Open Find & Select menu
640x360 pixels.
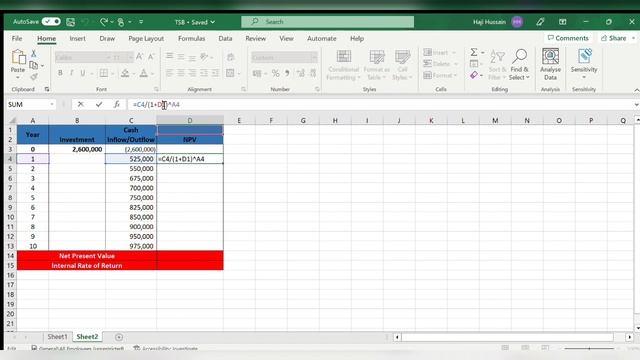[519, 65]
